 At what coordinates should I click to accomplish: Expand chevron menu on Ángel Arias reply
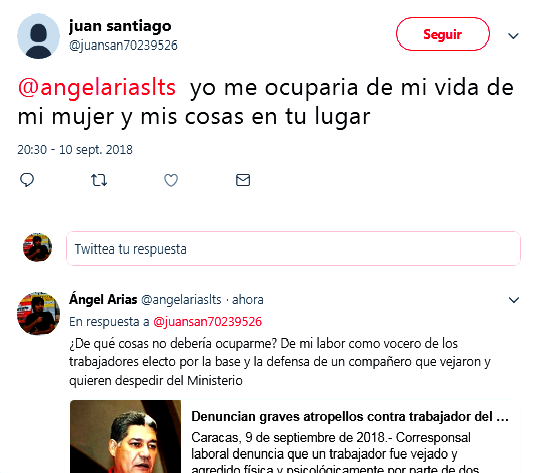[514, 300]
